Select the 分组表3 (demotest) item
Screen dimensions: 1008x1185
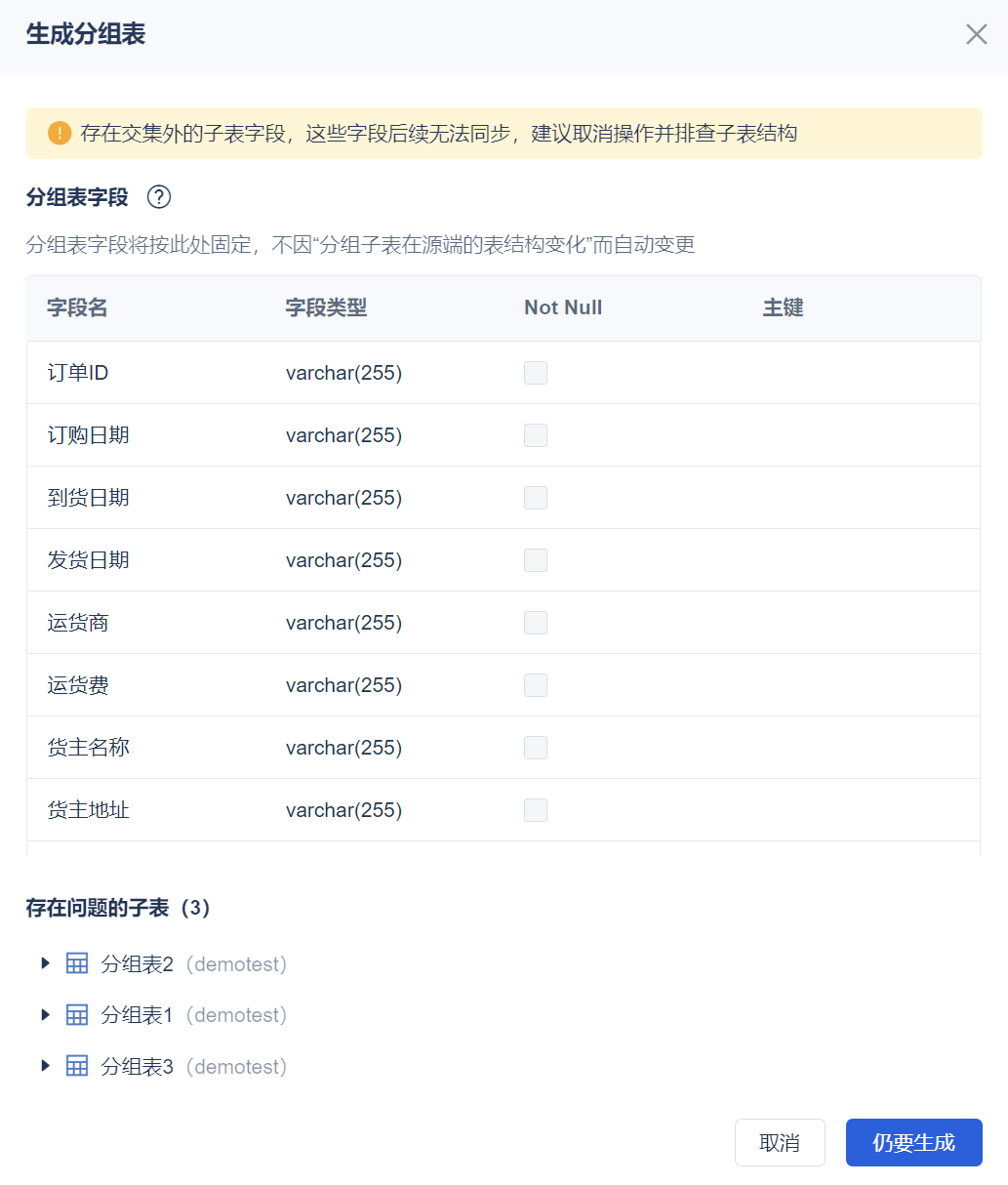coord(193,1067)
